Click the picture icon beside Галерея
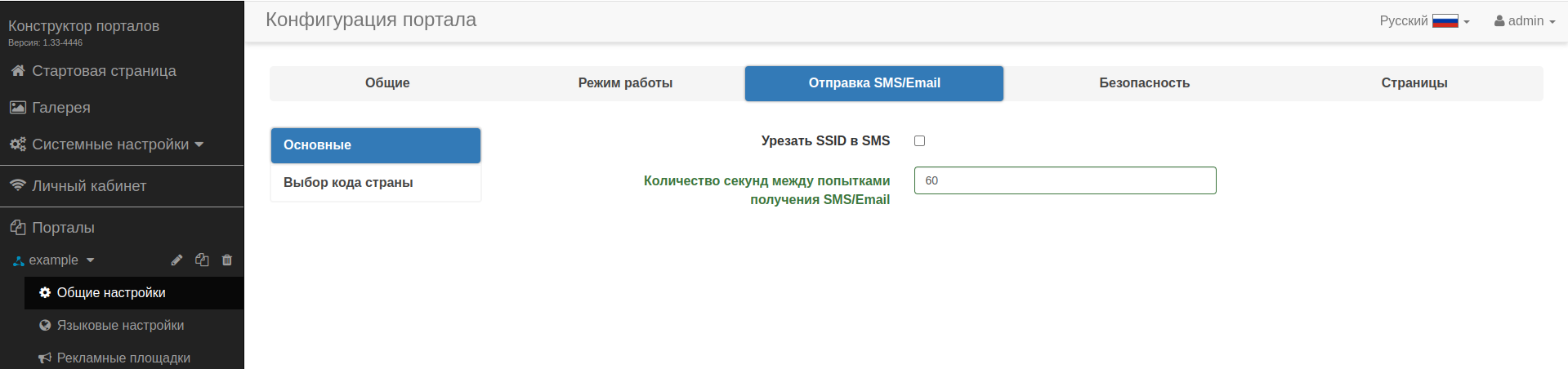1568x369 pixels. click(x=17, y=108)
